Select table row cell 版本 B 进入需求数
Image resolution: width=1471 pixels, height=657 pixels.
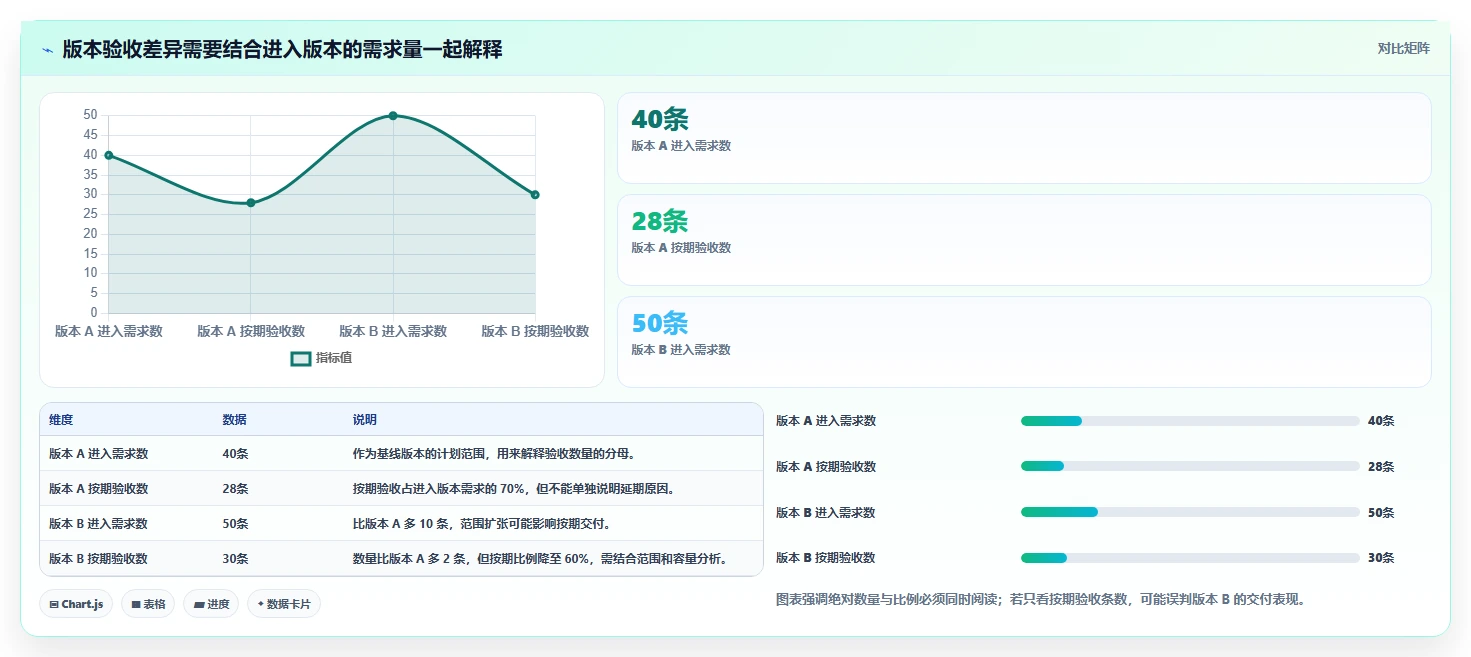(98, 524)
